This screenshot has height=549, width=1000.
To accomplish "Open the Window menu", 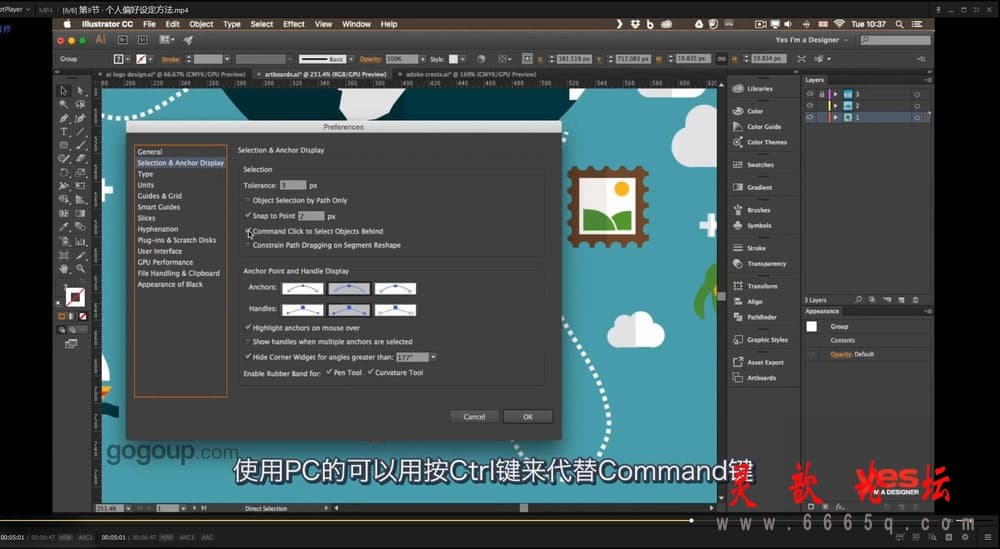I will point(356,24).
